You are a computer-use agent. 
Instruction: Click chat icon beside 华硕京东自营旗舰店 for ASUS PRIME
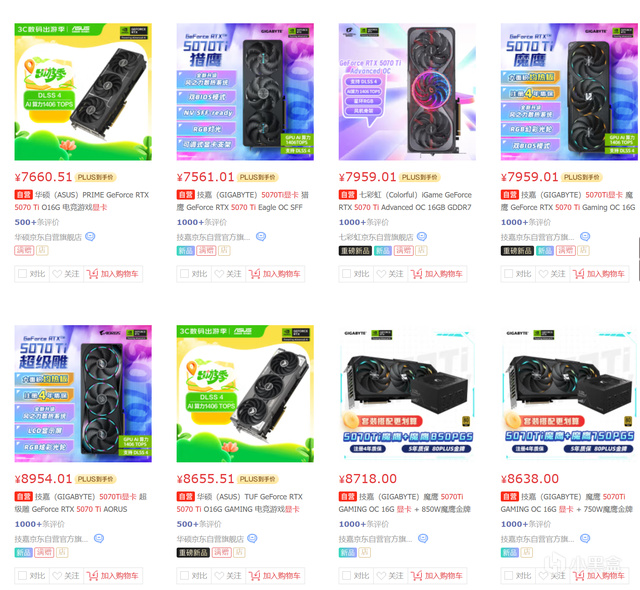90,237
